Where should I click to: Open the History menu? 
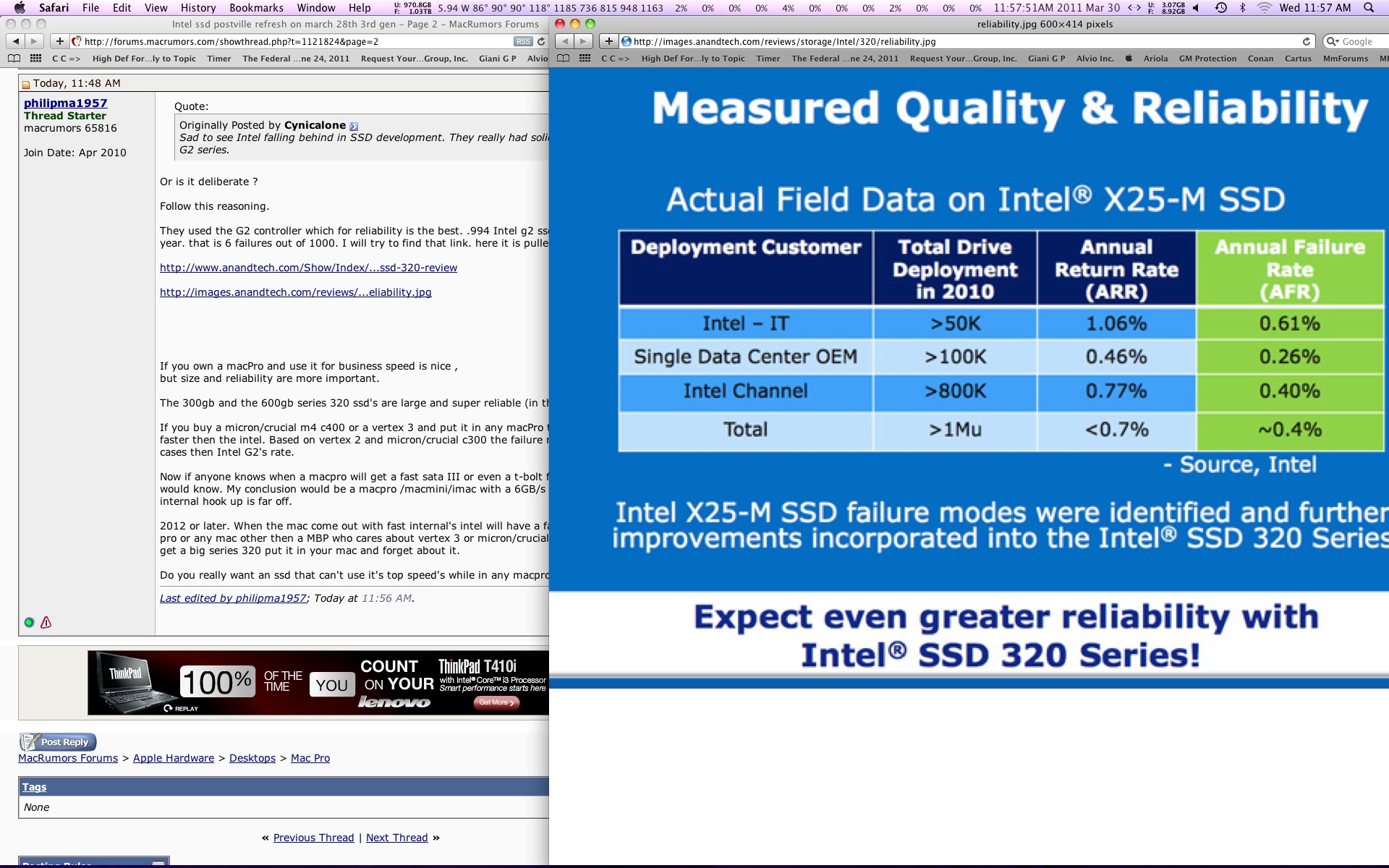pyautogui.click(x=198, y=7)
